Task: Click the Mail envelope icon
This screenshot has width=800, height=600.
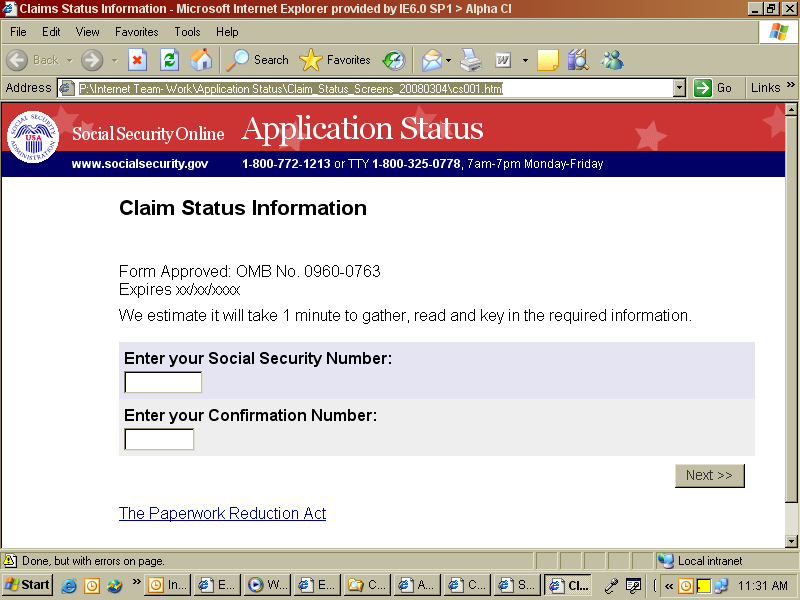Action: [432, 60]
